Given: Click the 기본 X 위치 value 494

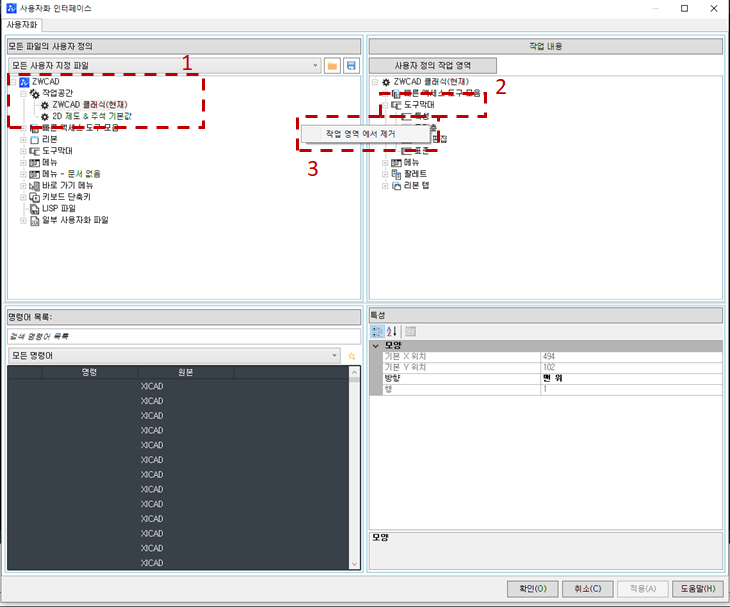Looking at the screenshot, I should coord(631,357).
